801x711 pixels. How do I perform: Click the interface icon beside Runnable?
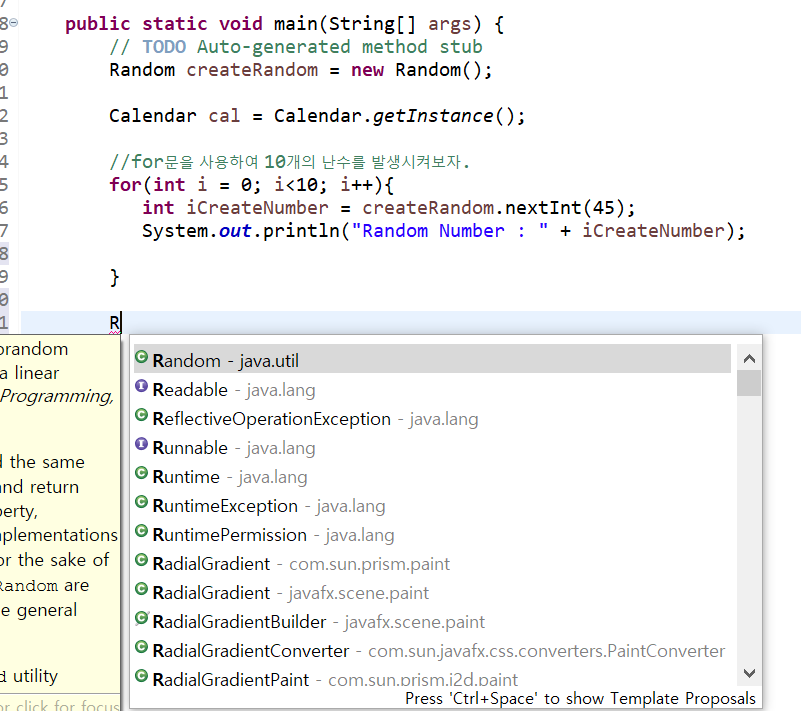(142, 447)
